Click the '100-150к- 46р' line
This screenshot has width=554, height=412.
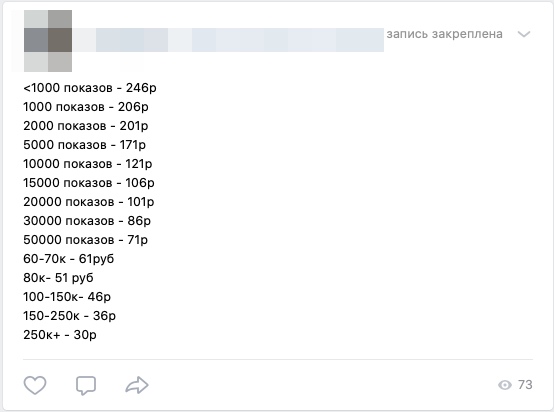[67, 297]
